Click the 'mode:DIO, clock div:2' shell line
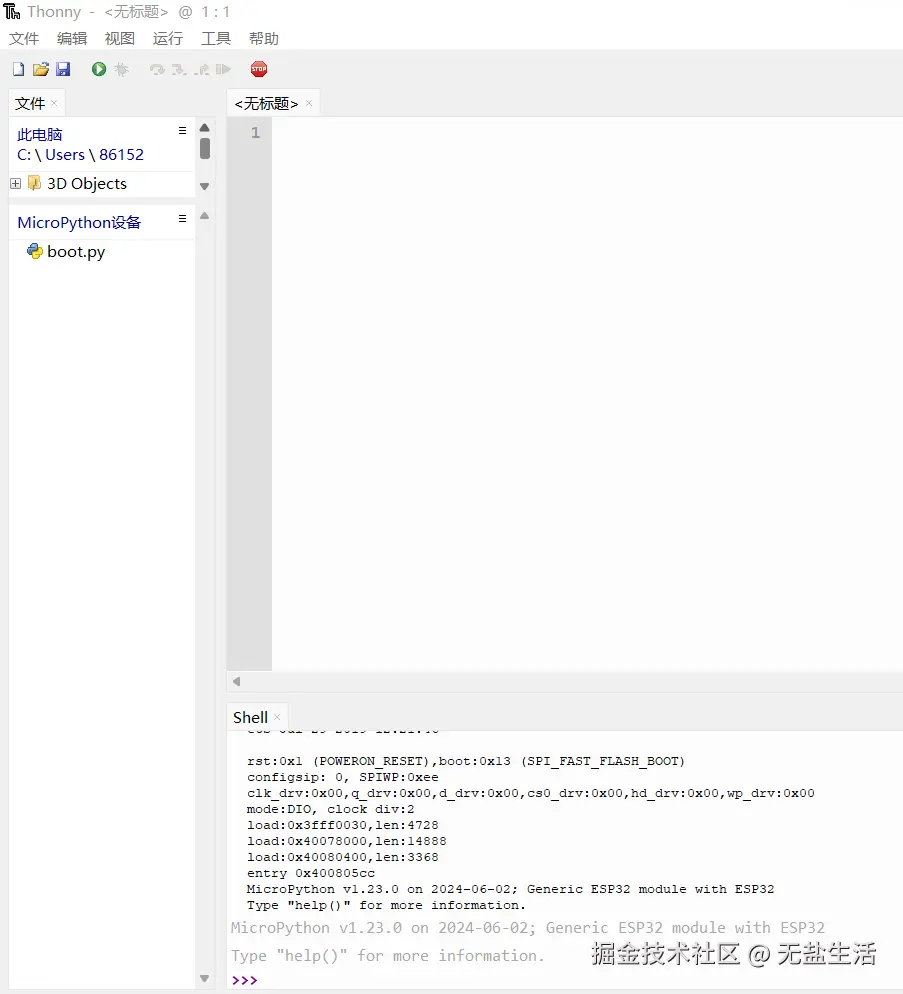Viewport: 903px width, 994px height. (x=330, y=810)
